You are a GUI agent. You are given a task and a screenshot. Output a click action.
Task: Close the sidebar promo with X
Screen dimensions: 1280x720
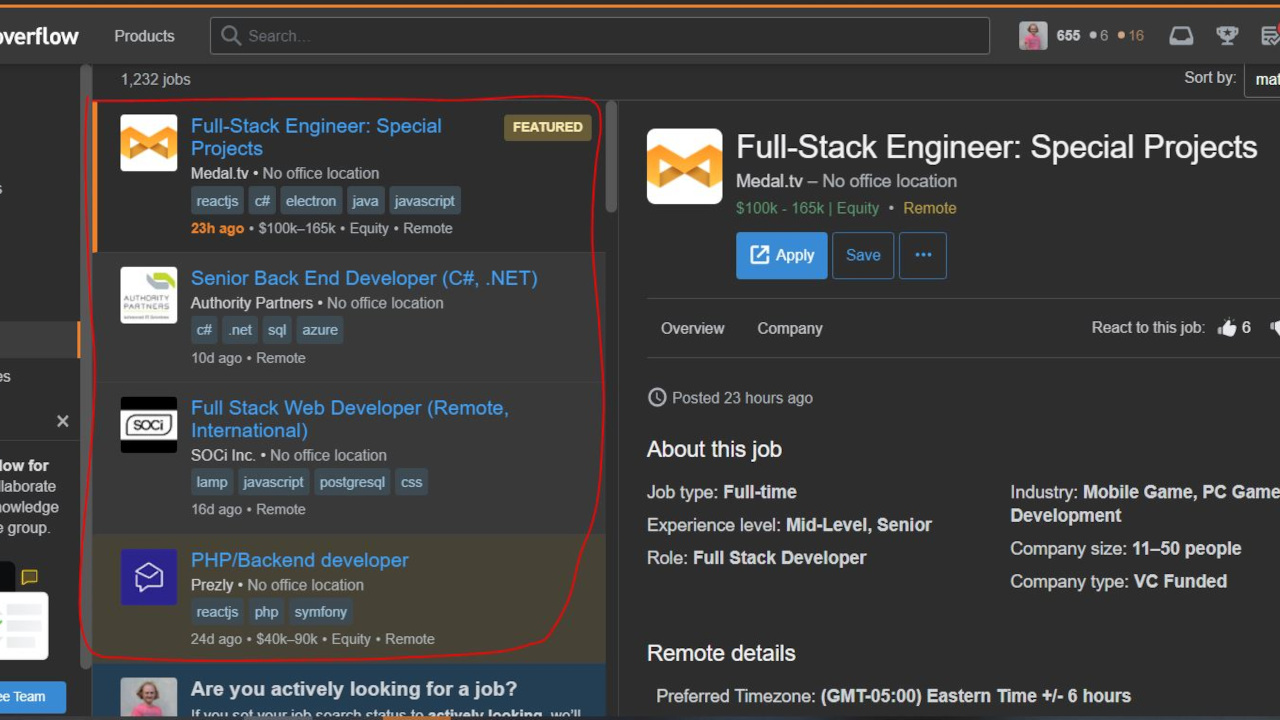[62, 421]
